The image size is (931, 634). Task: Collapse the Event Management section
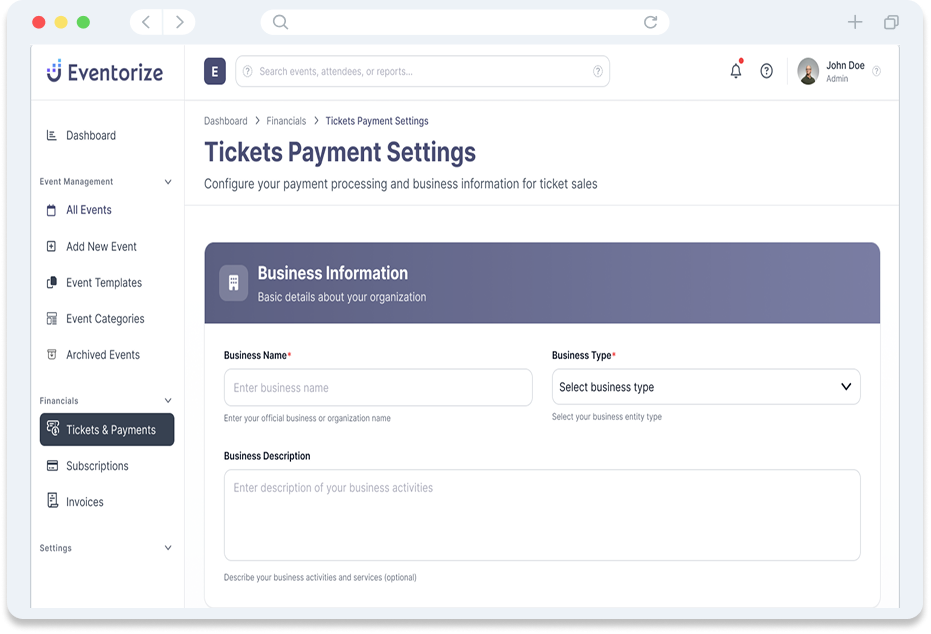point(167,182)
